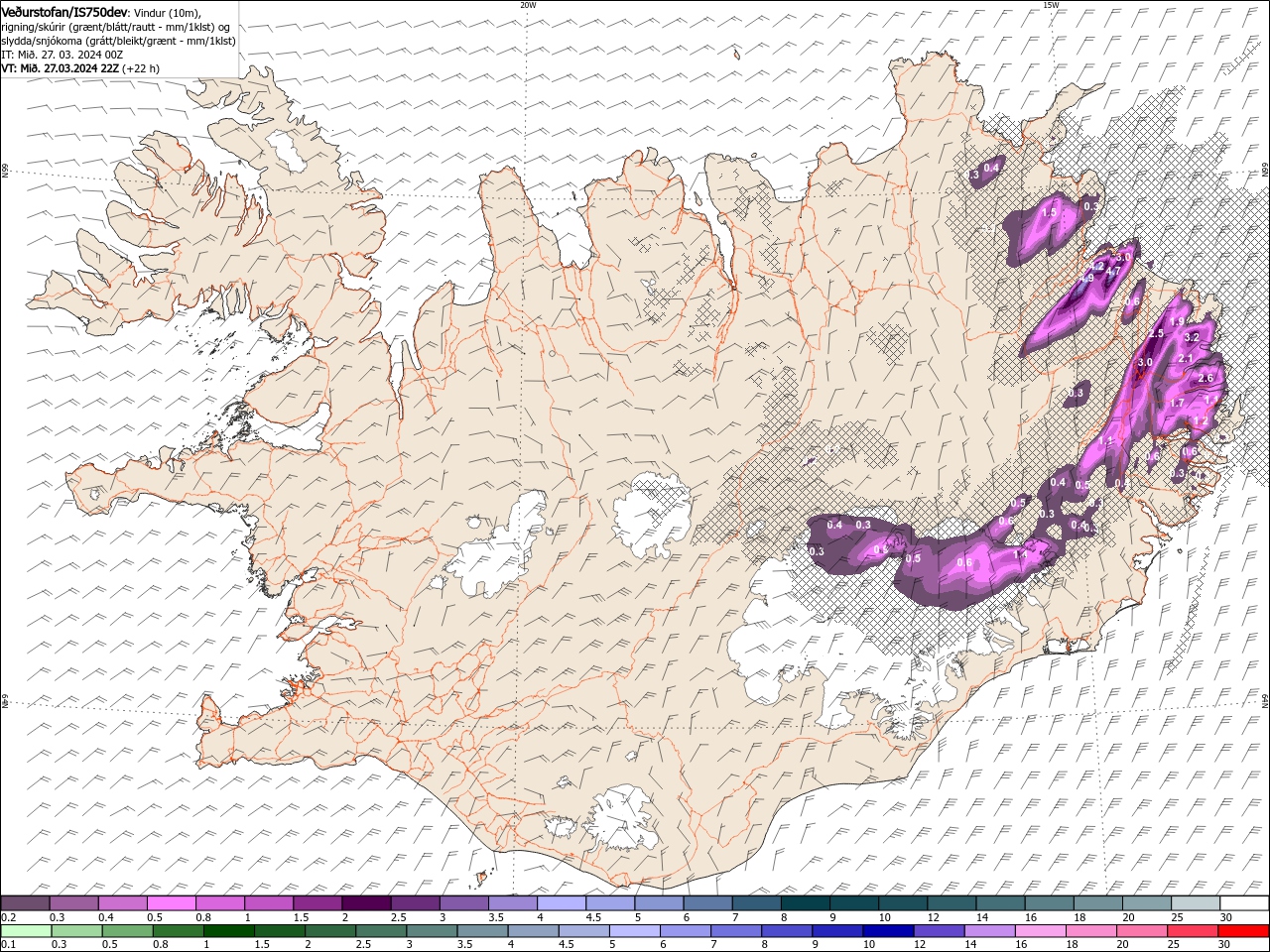This screenshot has width=1270, height=952.
Task: Choose the lower legend swatch between 0.8 and 1
Action: click(x=179, y=931)
